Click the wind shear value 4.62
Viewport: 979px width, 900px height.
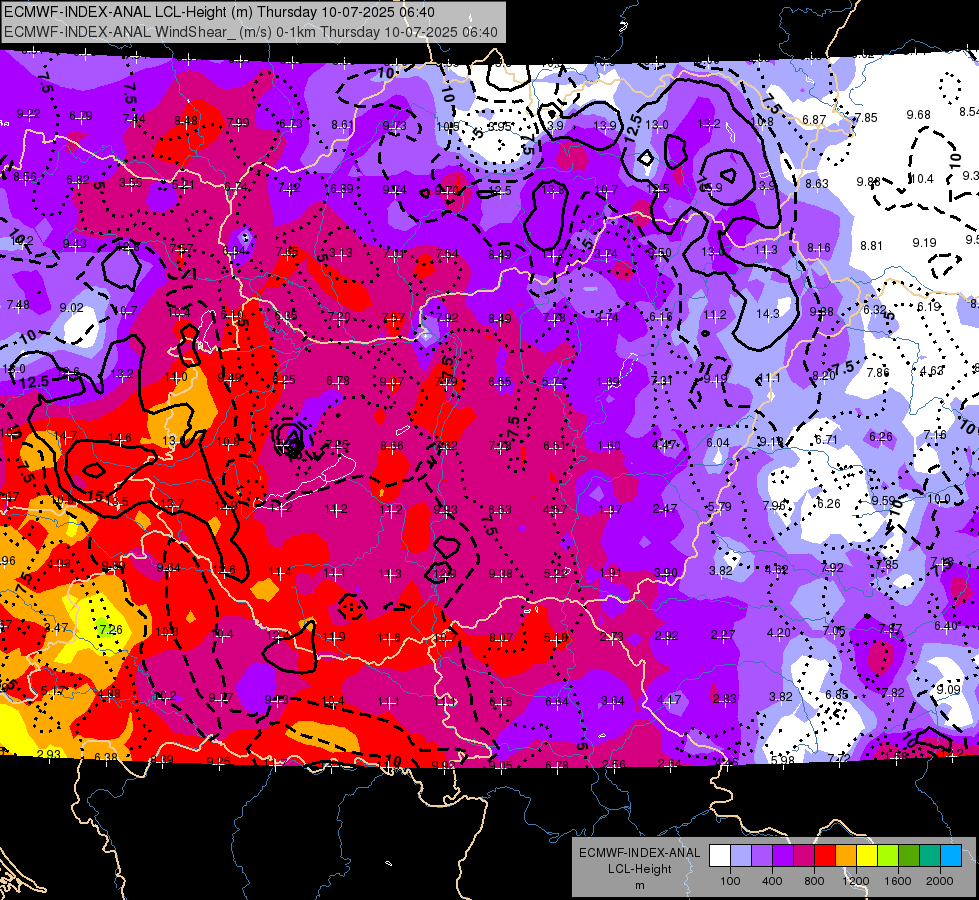(776, 570)
